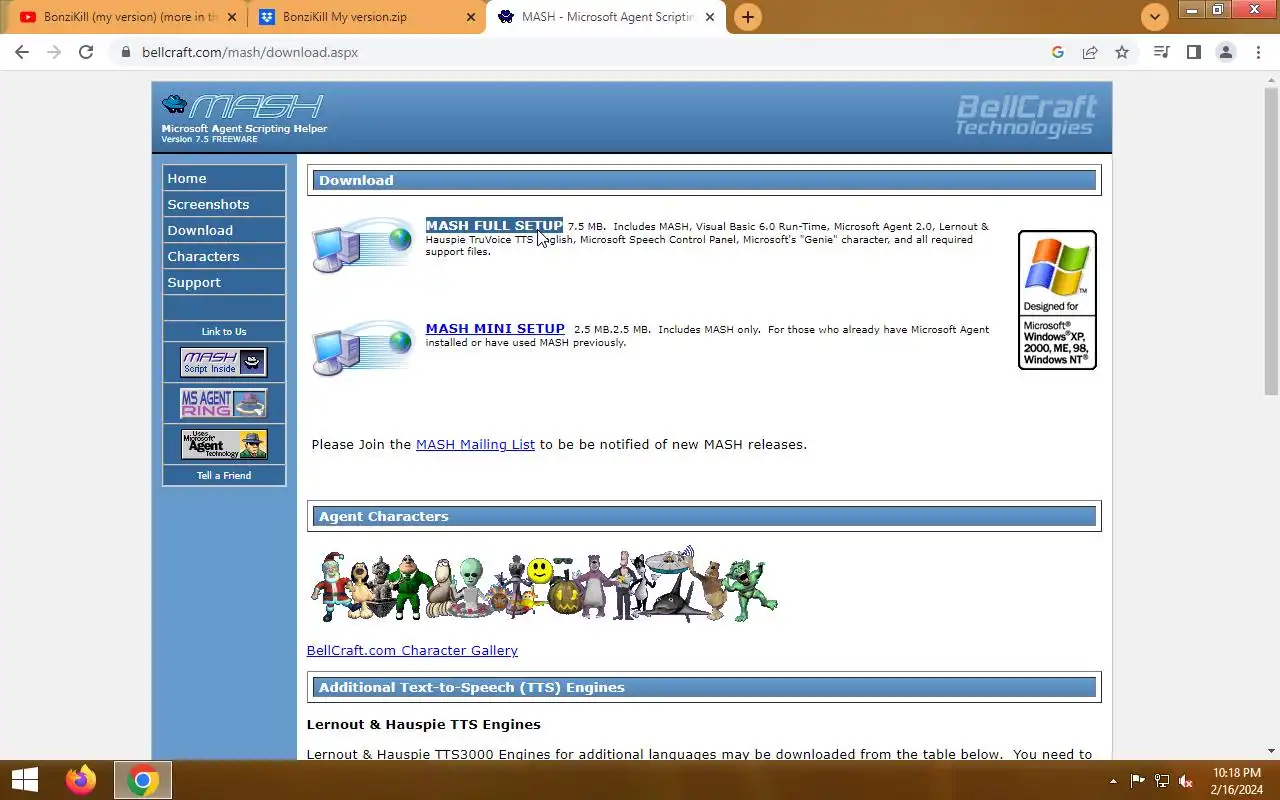The image size is (1280, 800).
Task: Open the network tray icon
Action: coord(1162,781)
